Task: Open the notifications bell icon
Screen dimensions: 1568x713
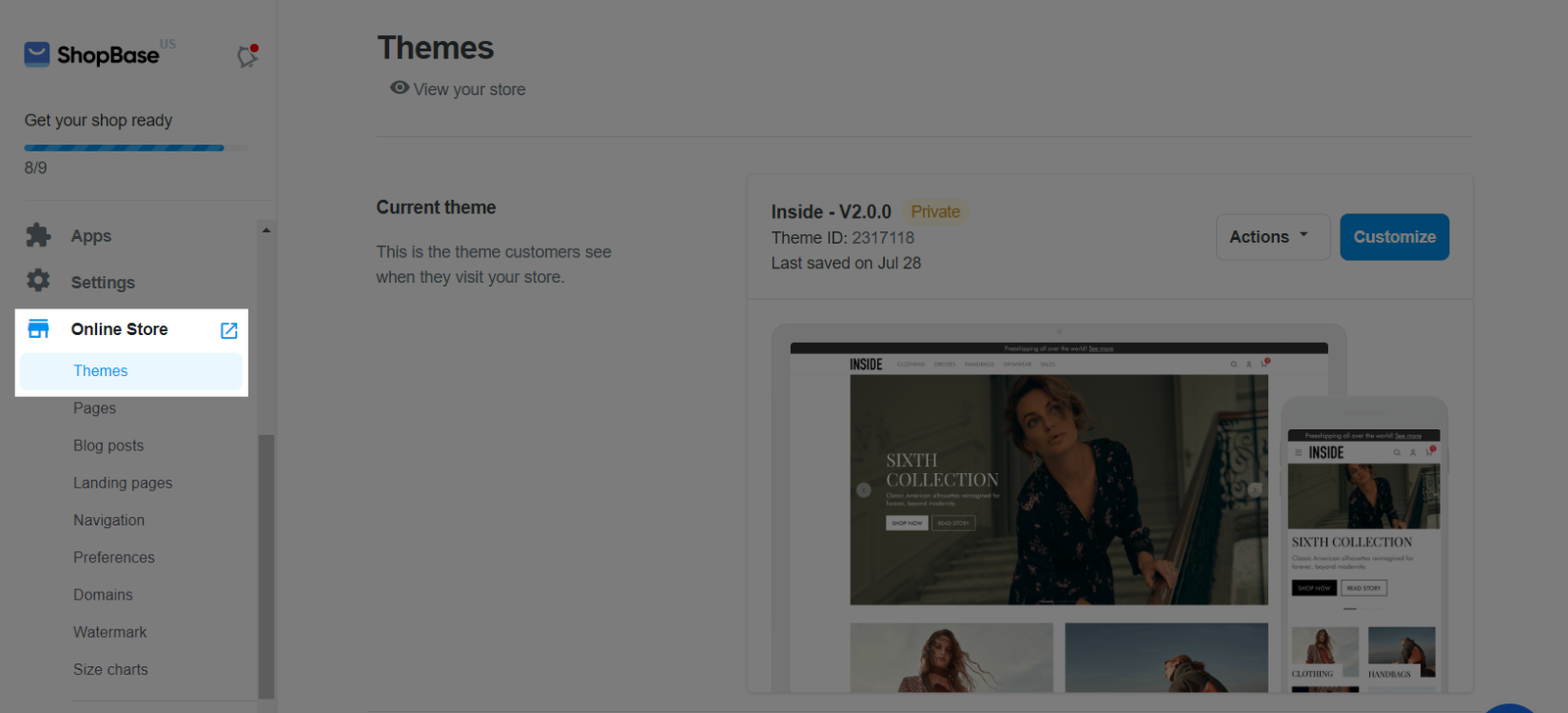Action: 247,57
